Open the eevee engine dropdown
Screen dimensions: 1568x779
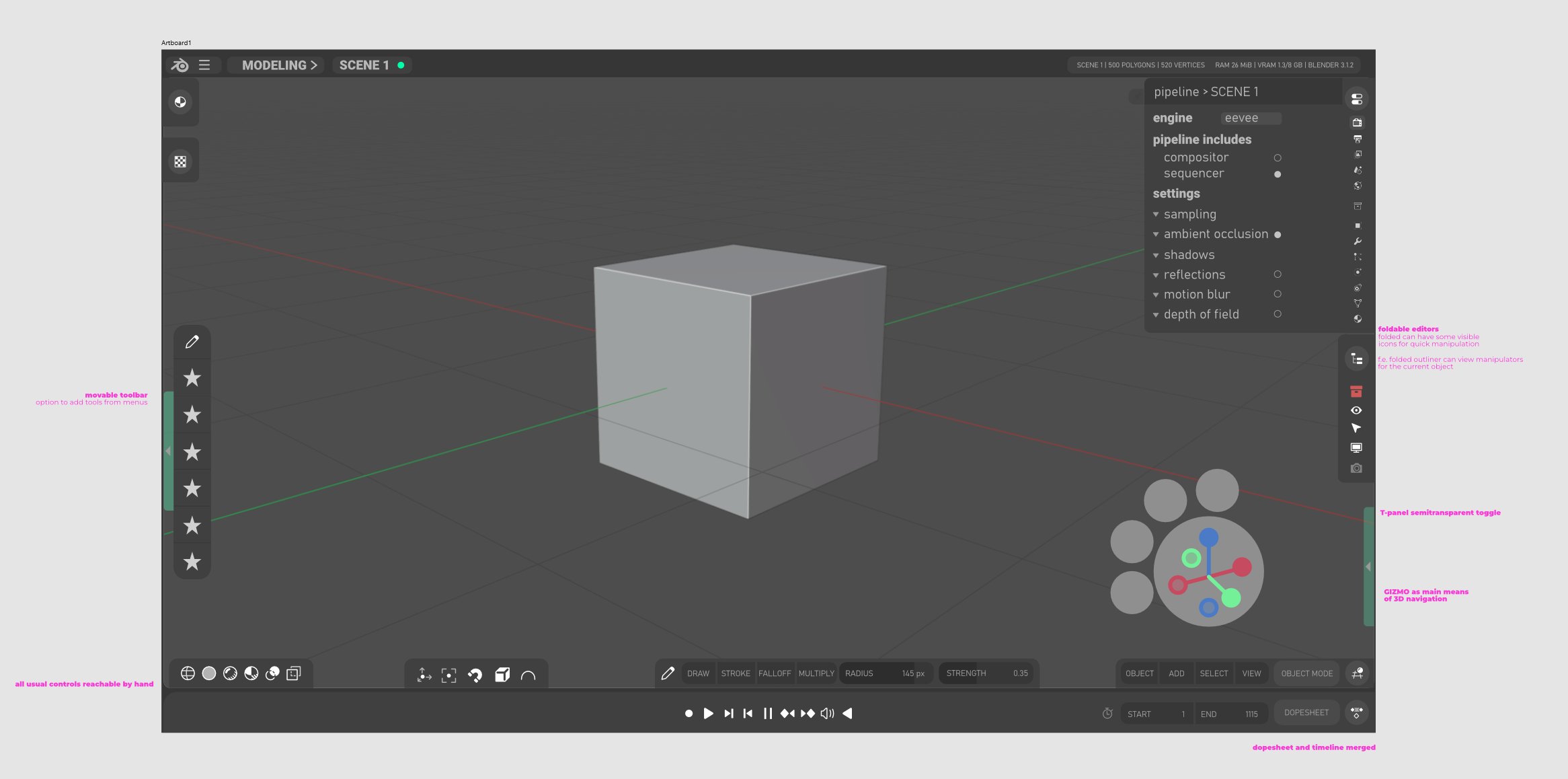click(x=1251, y=118)
